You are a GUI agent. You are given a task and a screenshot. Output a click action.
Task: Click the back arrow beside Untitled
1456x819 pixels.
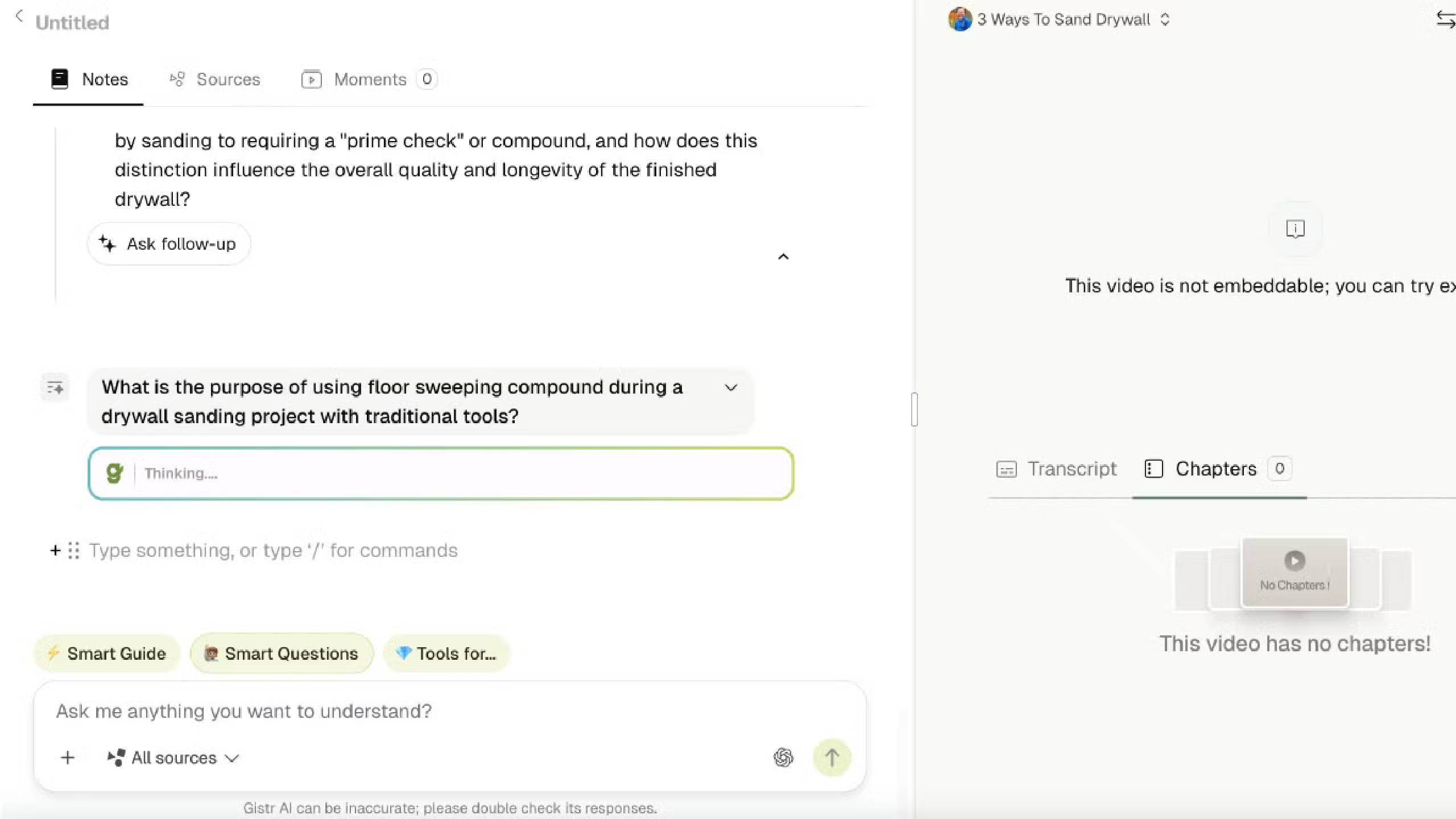[x=19, y=16]
